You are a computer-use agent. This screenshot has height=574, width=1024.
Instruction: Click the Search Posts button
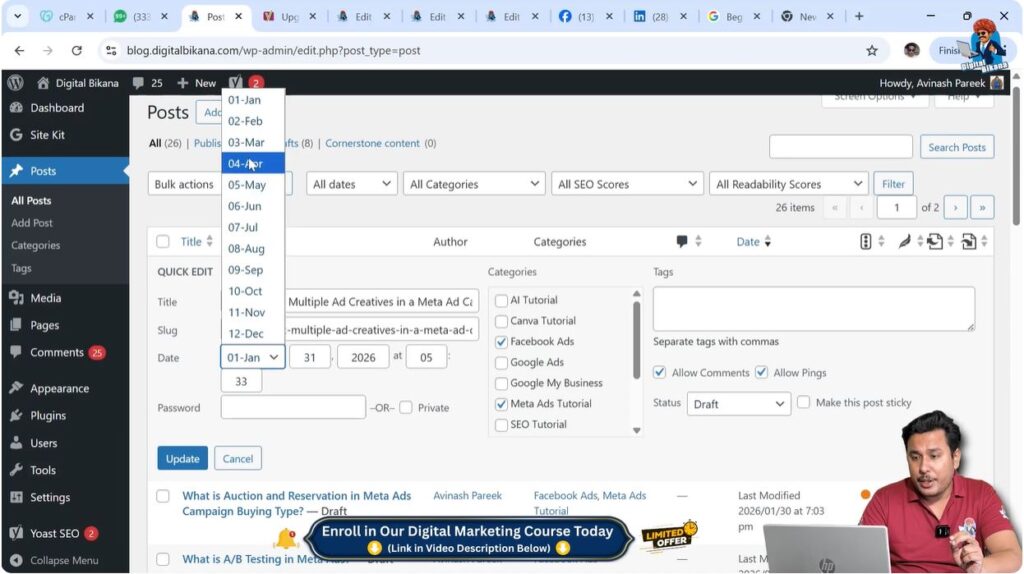(957, 147)
